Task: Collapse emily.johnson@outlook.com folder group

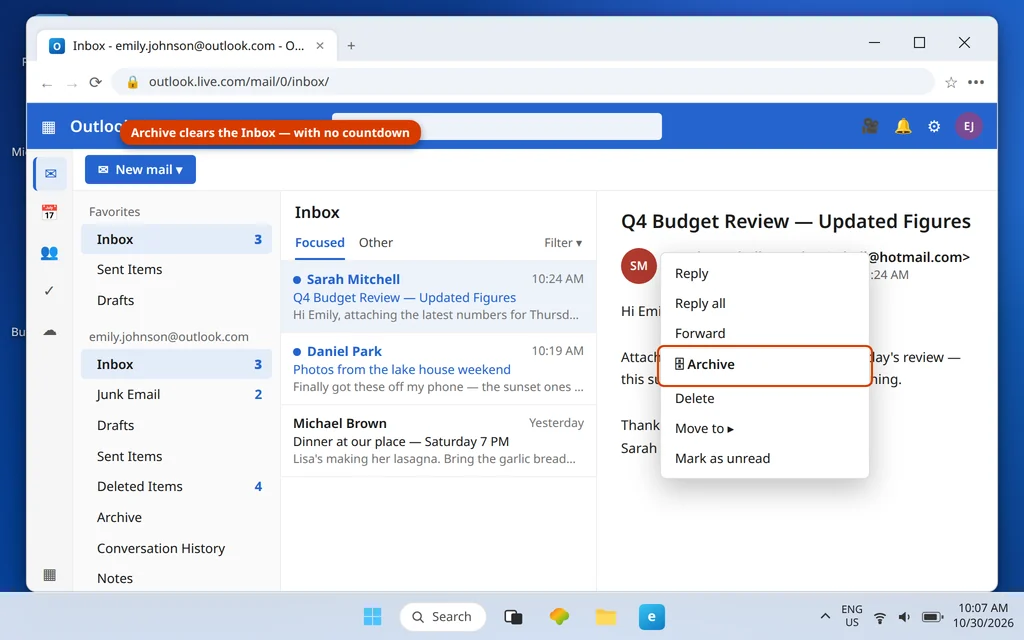Action: pyautogui.click(x=169, y=337)
